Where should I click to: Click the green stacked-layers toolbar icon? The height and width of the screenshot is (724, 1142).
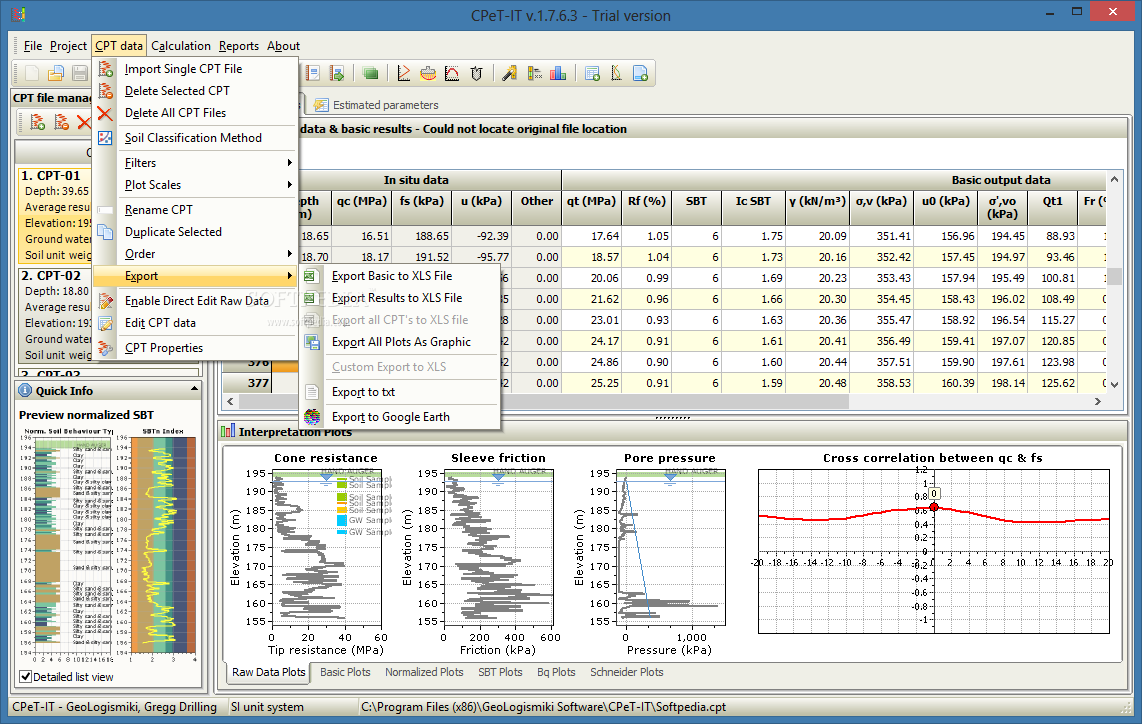click(x=371, y=73)
